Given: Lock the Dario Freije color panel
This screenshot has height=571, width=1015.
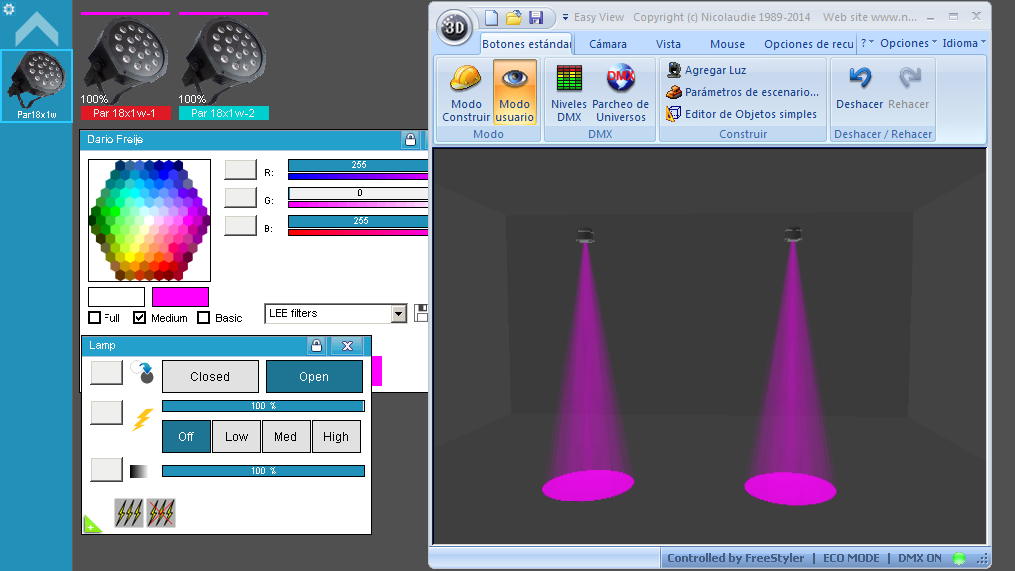Looking at the screenshot, I should pos(410,139).
